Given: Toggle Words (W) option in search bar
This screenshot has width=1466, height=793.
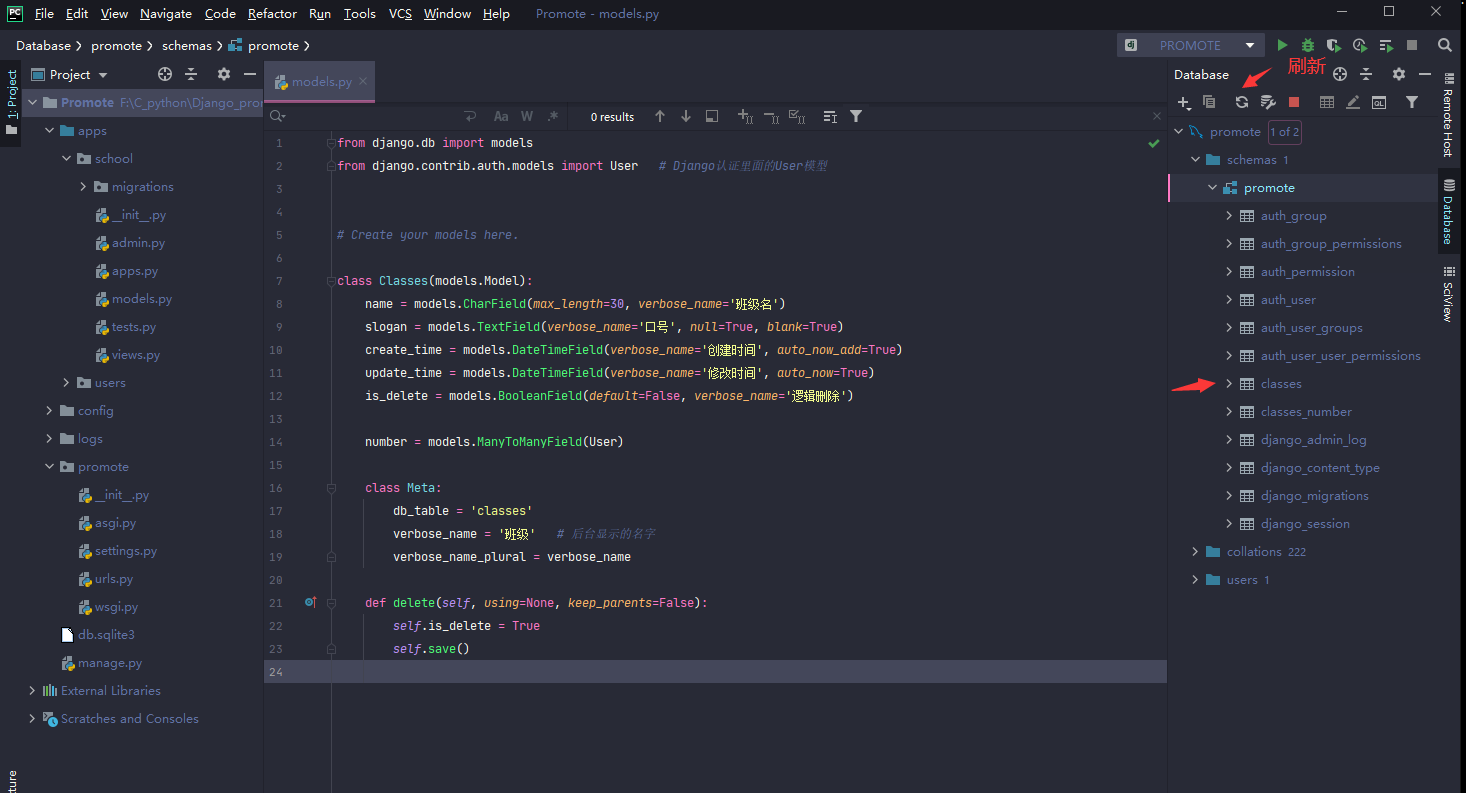Looking at the screenshot, I should [x=527, y=117].
